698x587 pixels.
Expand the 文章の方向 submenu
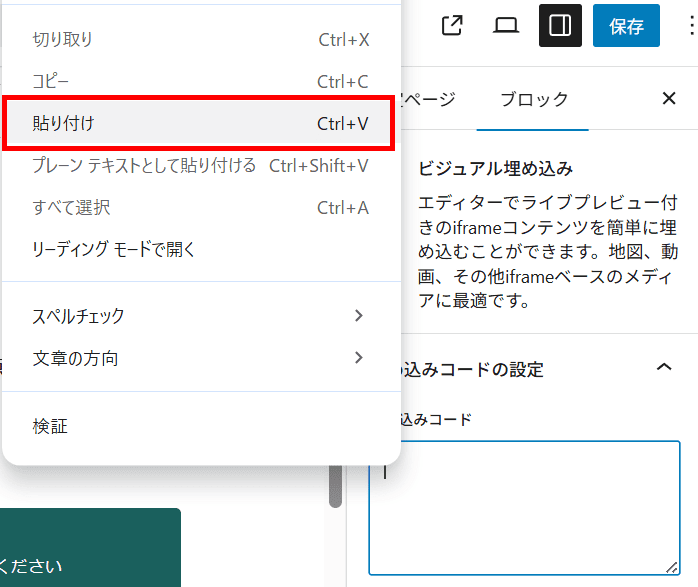200,358
